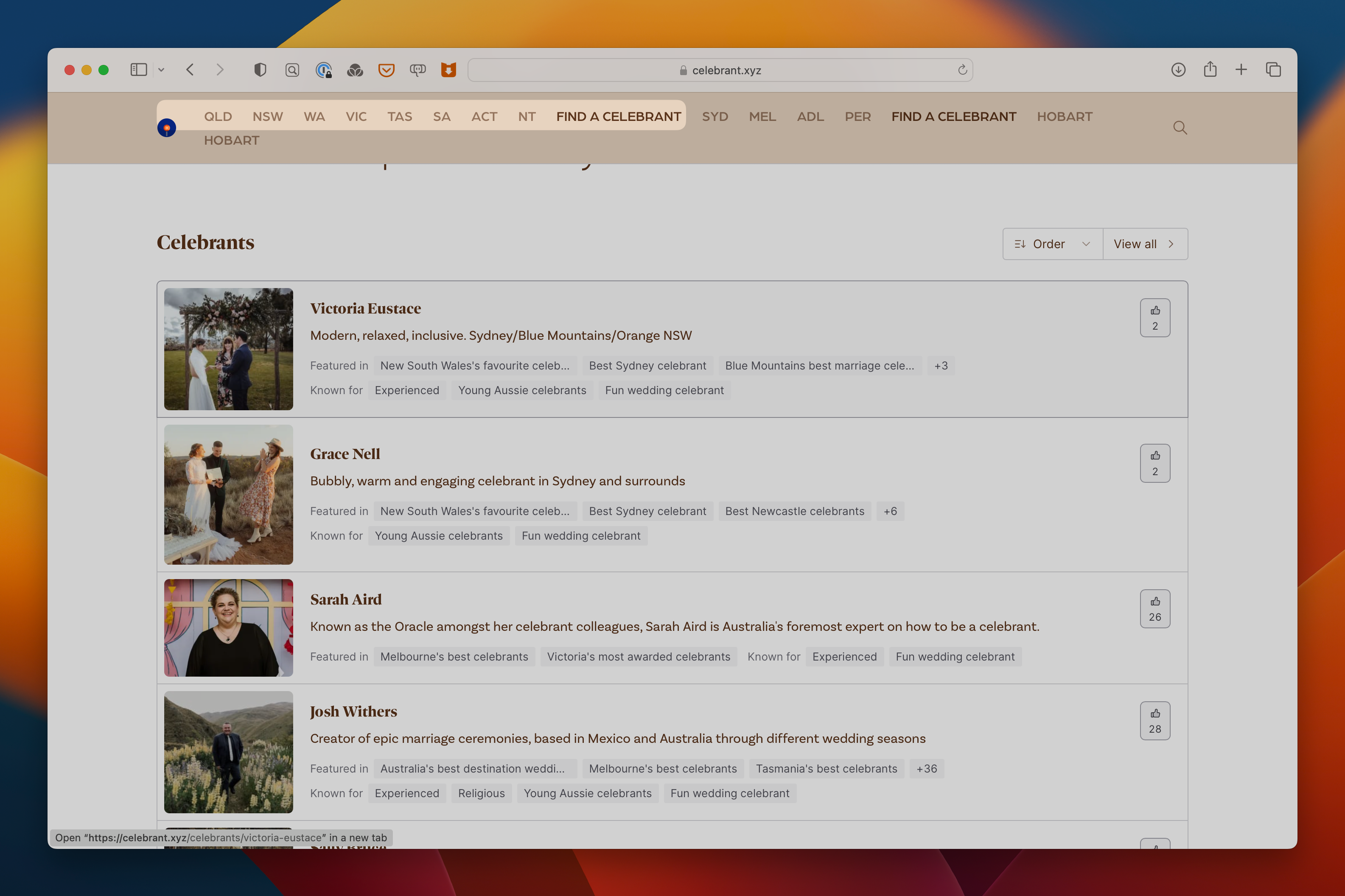The height and width of the screenshot is (896, 1345).
Task: Click the Religious known-for tag
Action: tap(481, 794)
